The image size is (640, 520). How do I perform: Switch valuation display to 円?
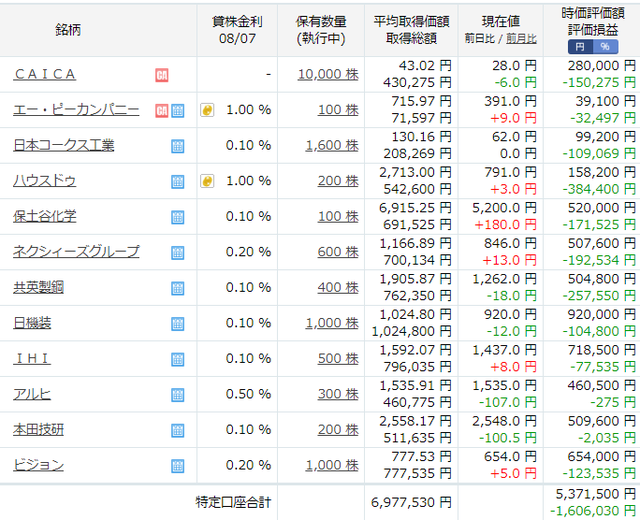coord(580,47)
